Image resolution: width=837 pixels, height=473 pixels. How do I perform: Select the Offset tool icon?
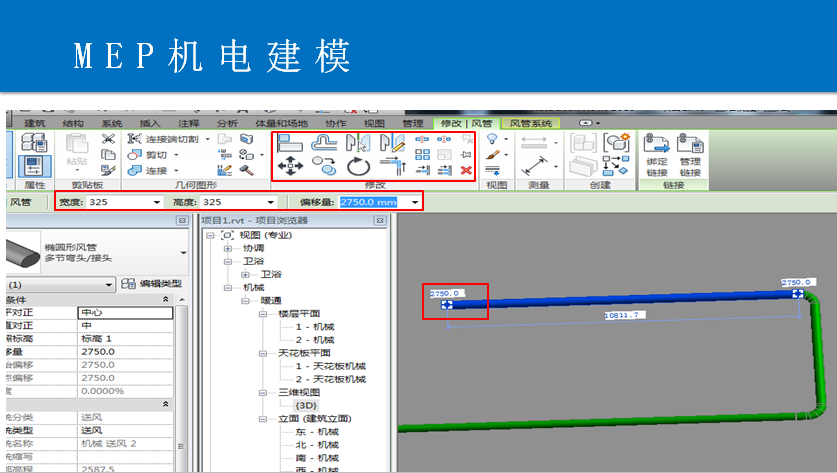coord(325,143)
